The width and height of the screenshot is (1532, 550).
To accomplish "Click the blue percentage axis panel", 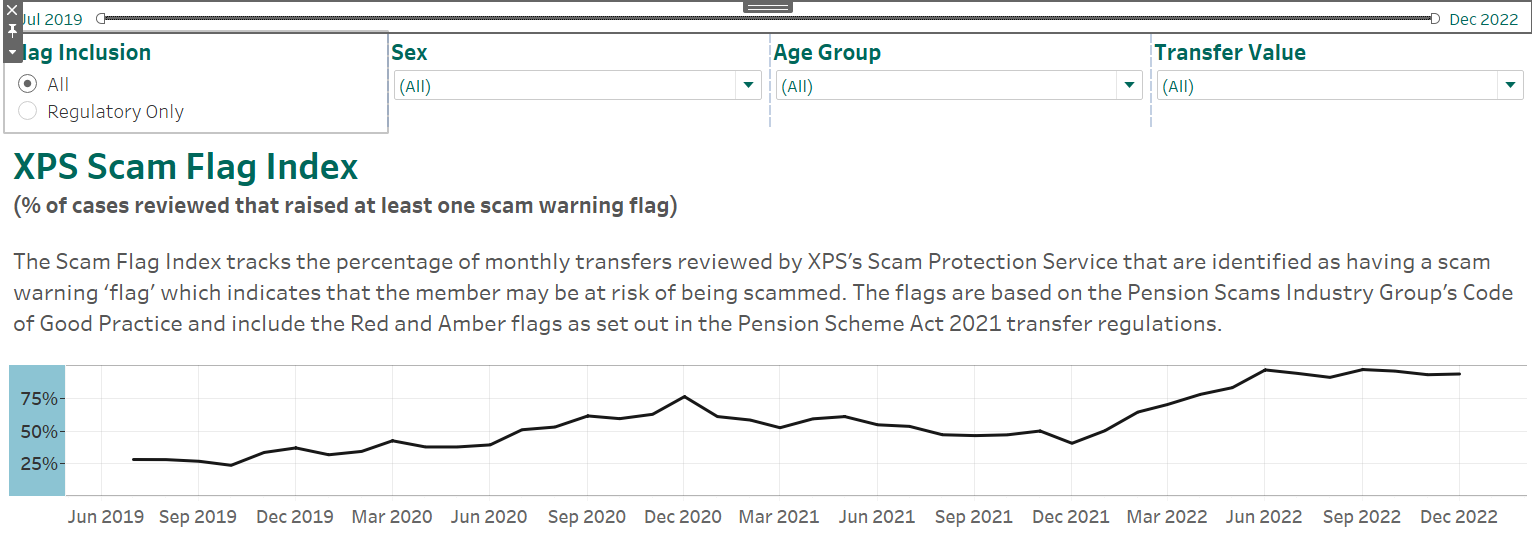I will point(37,431).
